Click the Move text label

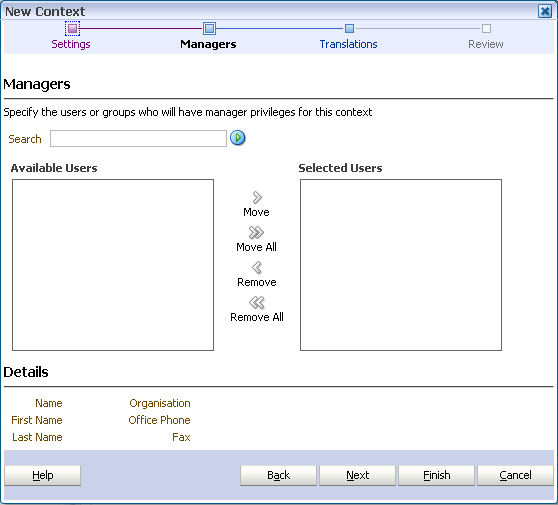256,212
